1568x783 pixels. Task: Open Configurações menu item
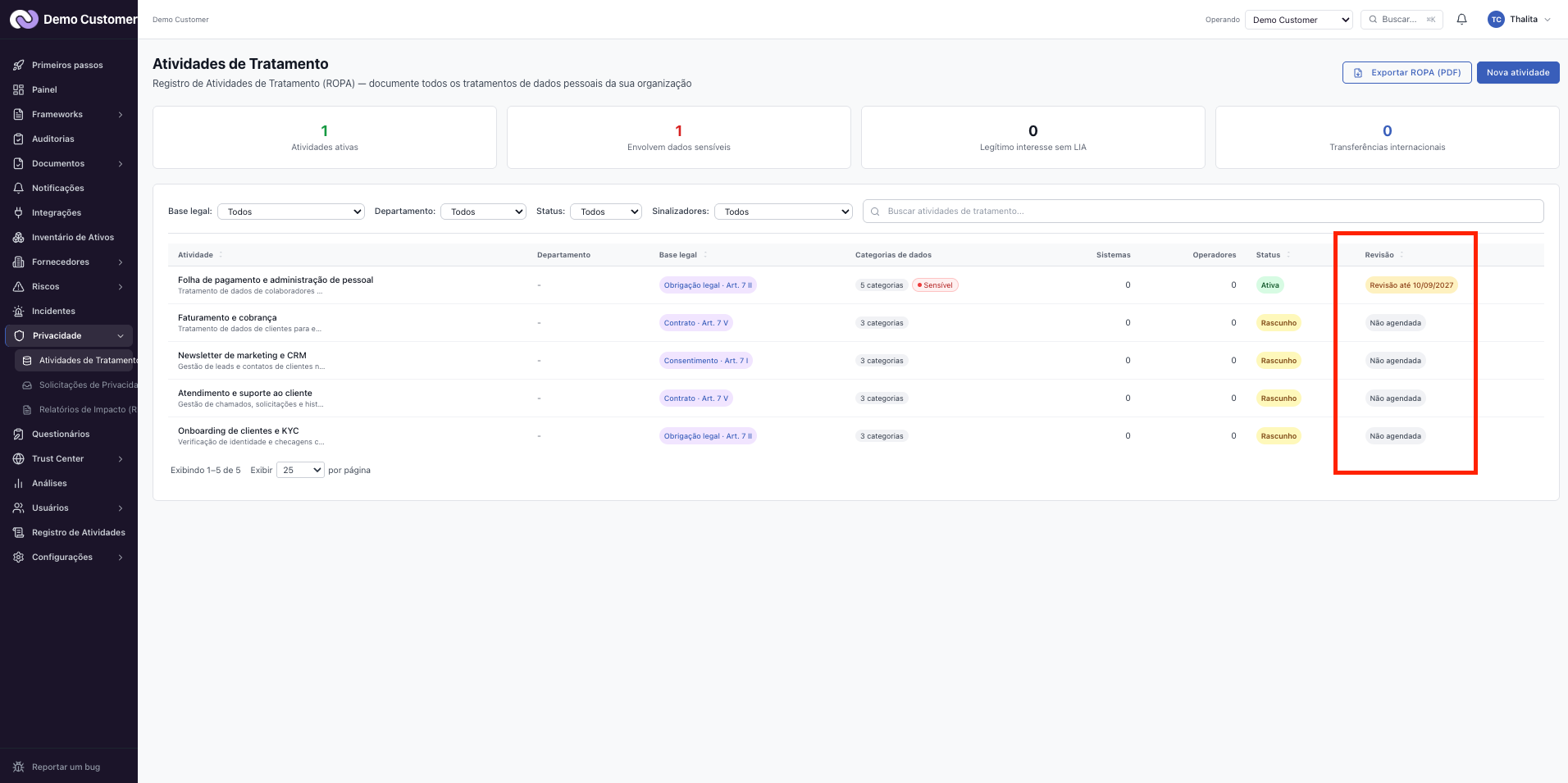coord(69,557)
